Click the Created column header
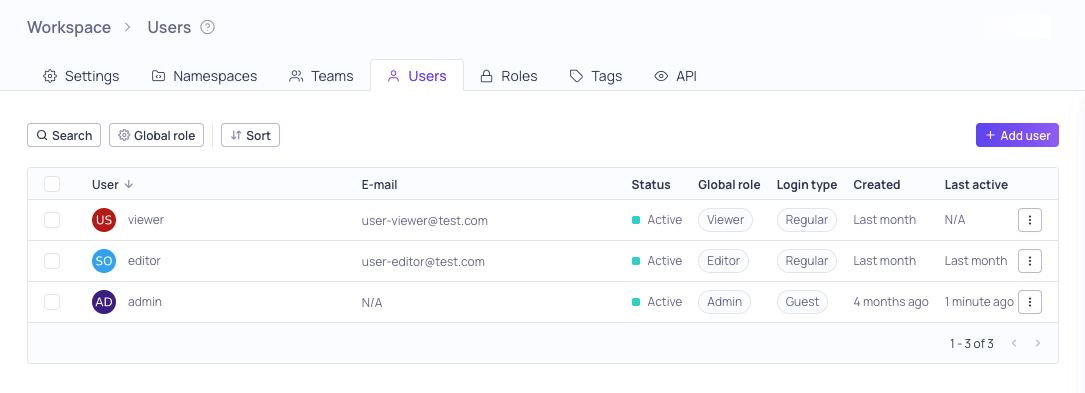1085x393 pixels. click(x=877, y=185)
